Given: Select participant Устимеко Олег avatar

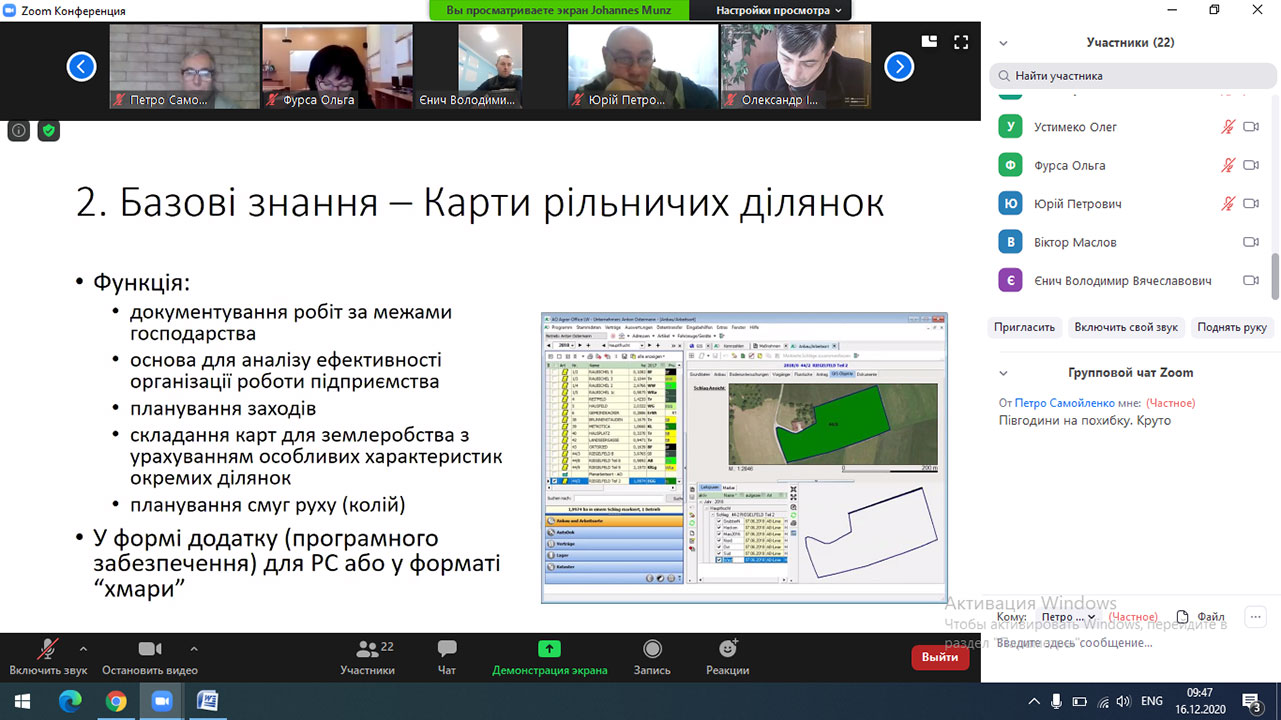Looking at the screenshot, I should [1010, 127].
